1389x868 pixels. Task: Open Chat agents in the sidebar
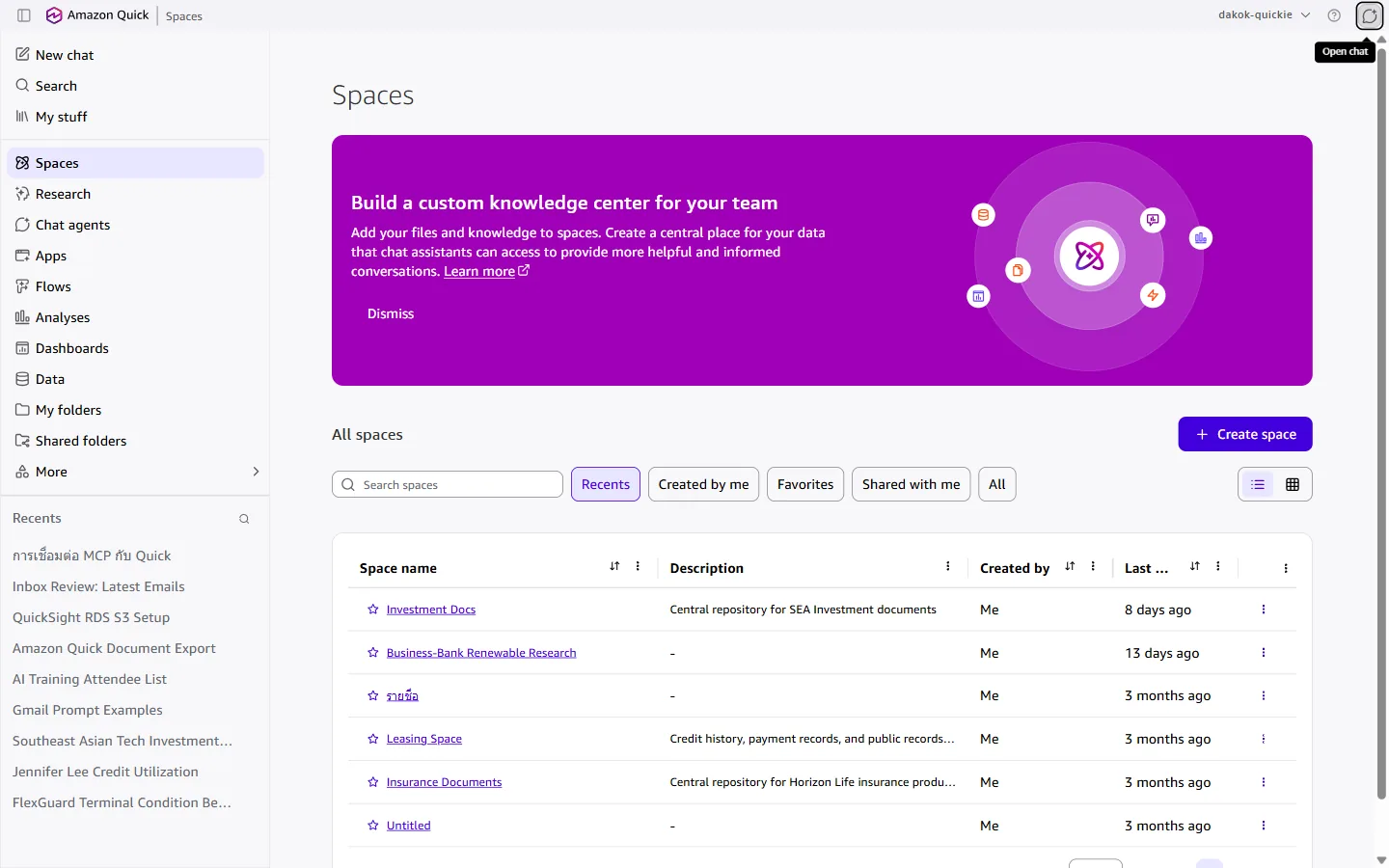[x=135, y=225]
